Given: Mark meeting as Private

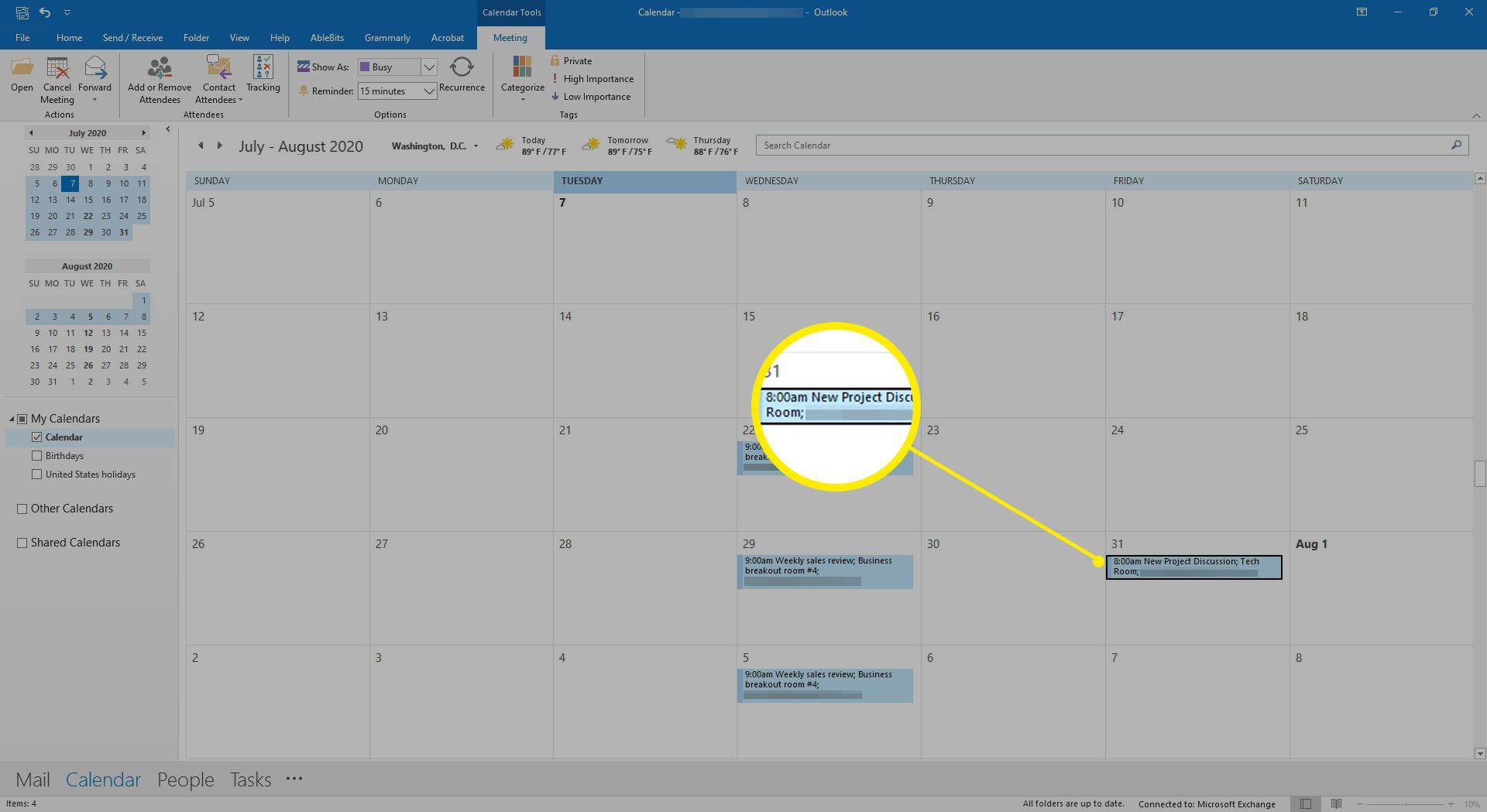Looking at the screenshot, I should point(571,60).
